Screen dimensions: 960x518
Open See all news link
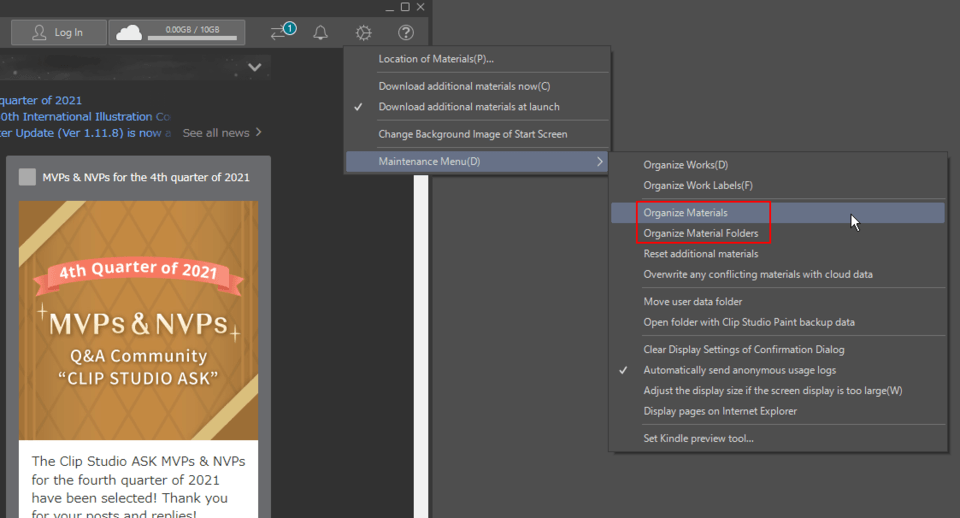(222, 133)
